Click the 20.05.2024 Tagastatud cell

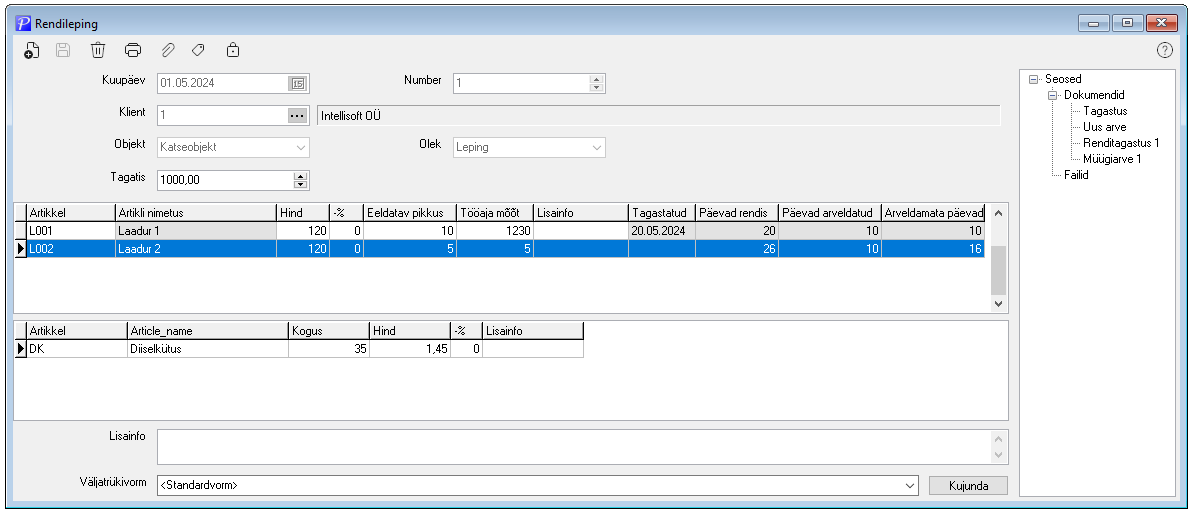pos(661,231)
